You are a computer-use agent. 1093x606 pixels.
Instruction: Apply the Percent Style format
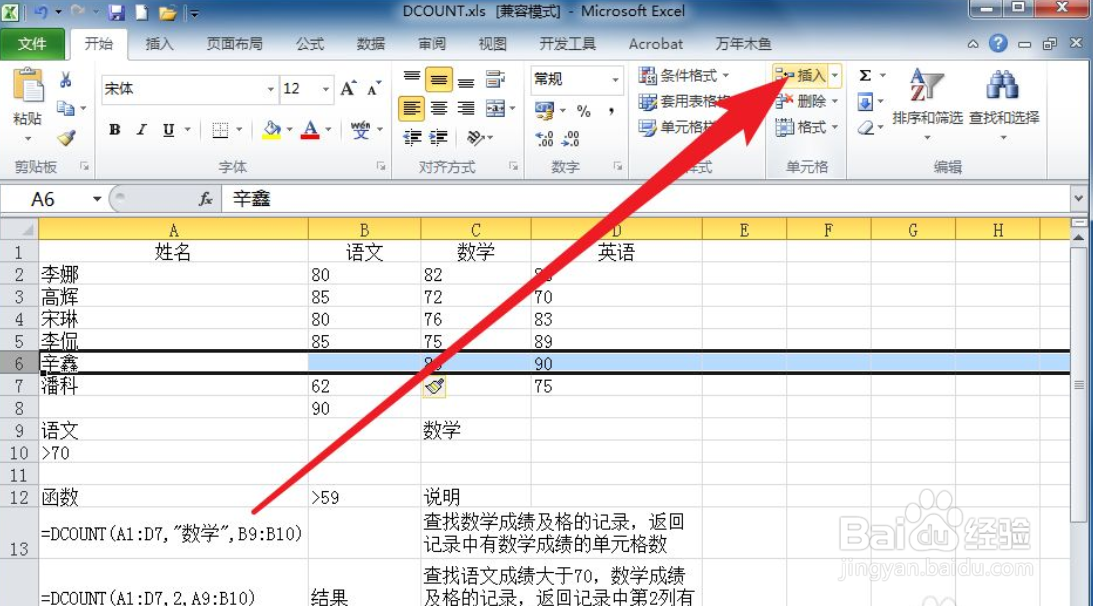click(584, 111)
